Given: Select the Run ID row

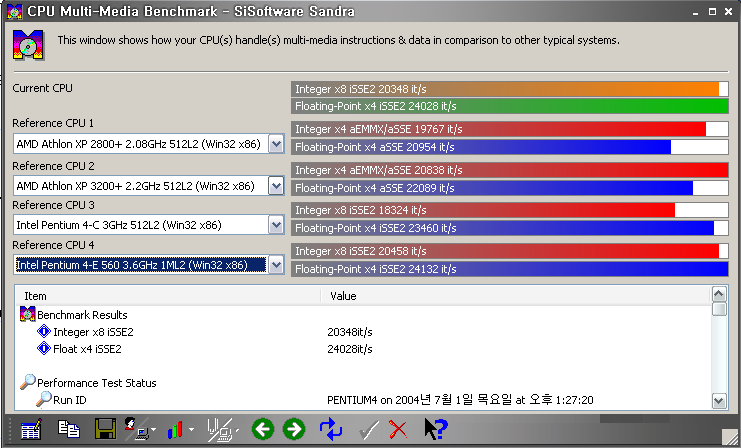Looking at the screenshot, I should [363, 400].
